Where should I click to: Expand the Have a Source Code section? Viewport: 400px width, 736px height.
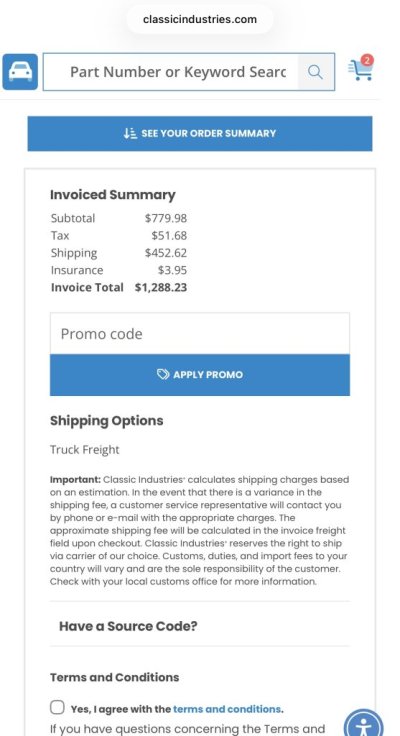coord(200,626)
